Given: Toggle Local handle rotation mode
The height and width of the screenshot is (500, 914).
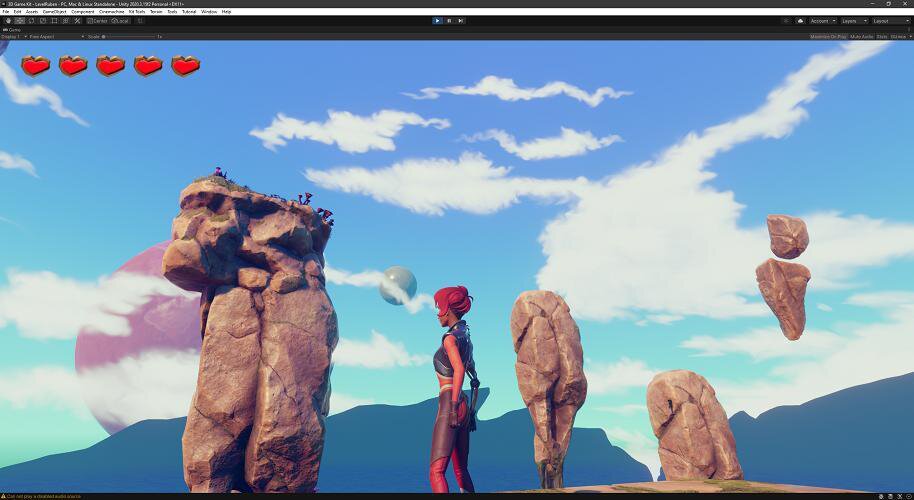Looking at the screenshot, I should (x=119, y=20).
